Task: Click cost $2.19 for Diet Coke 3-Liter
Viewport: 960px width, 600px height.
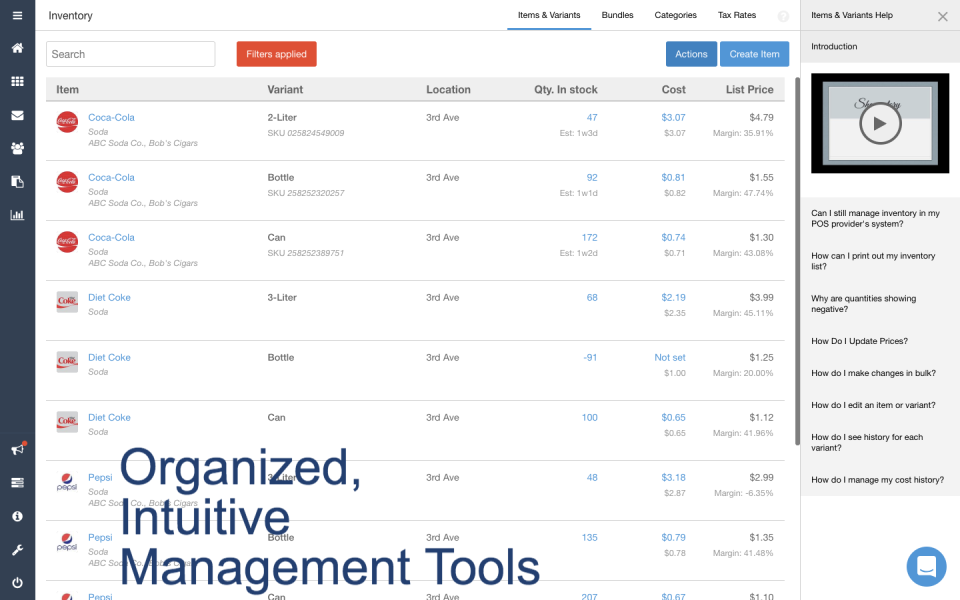Action: [673, 298]
